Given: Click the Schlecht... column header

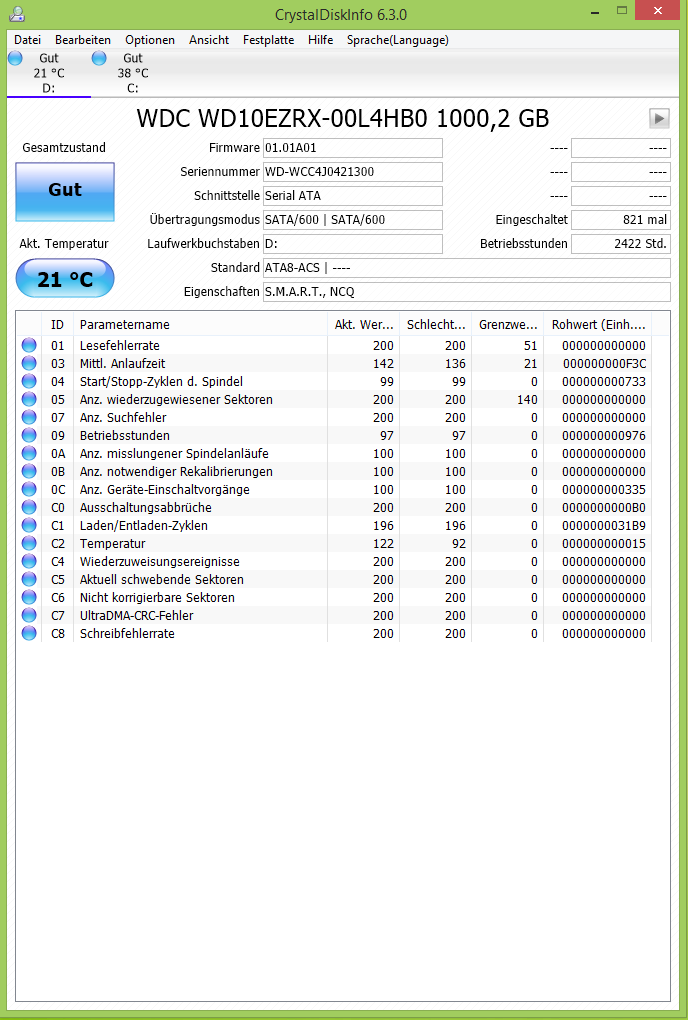Looking at the screenshot, I should coord(436,324).
